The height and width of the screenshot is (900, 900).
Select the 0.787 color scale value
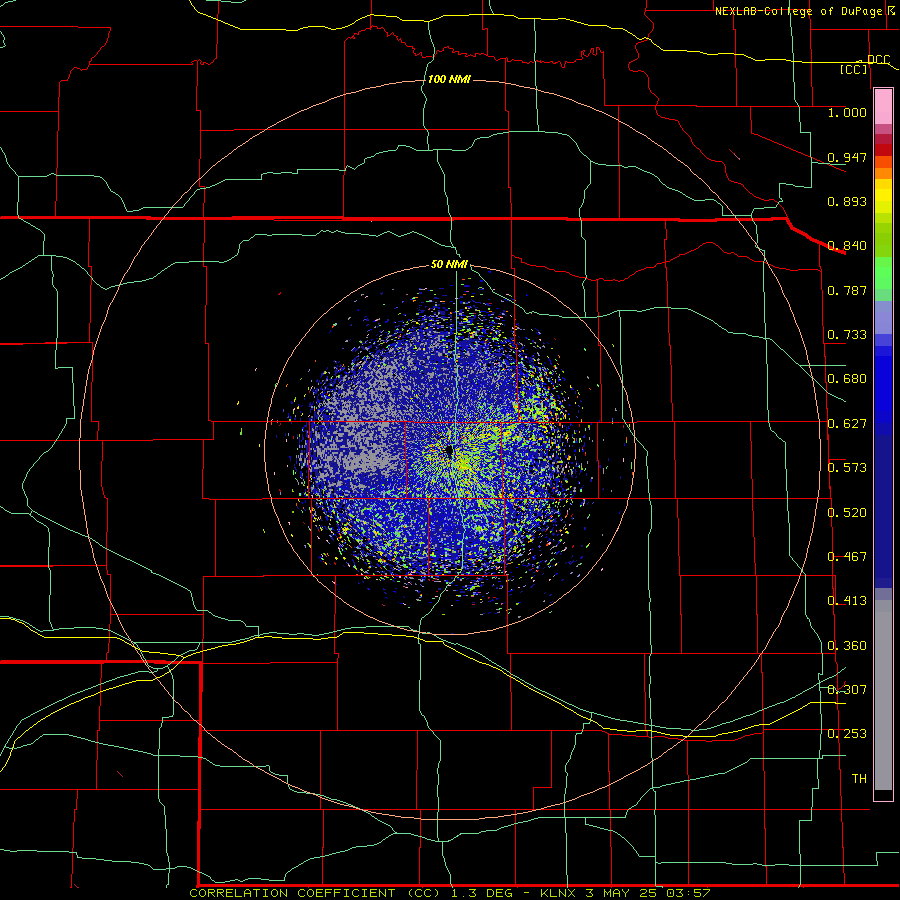pos(847,290)
